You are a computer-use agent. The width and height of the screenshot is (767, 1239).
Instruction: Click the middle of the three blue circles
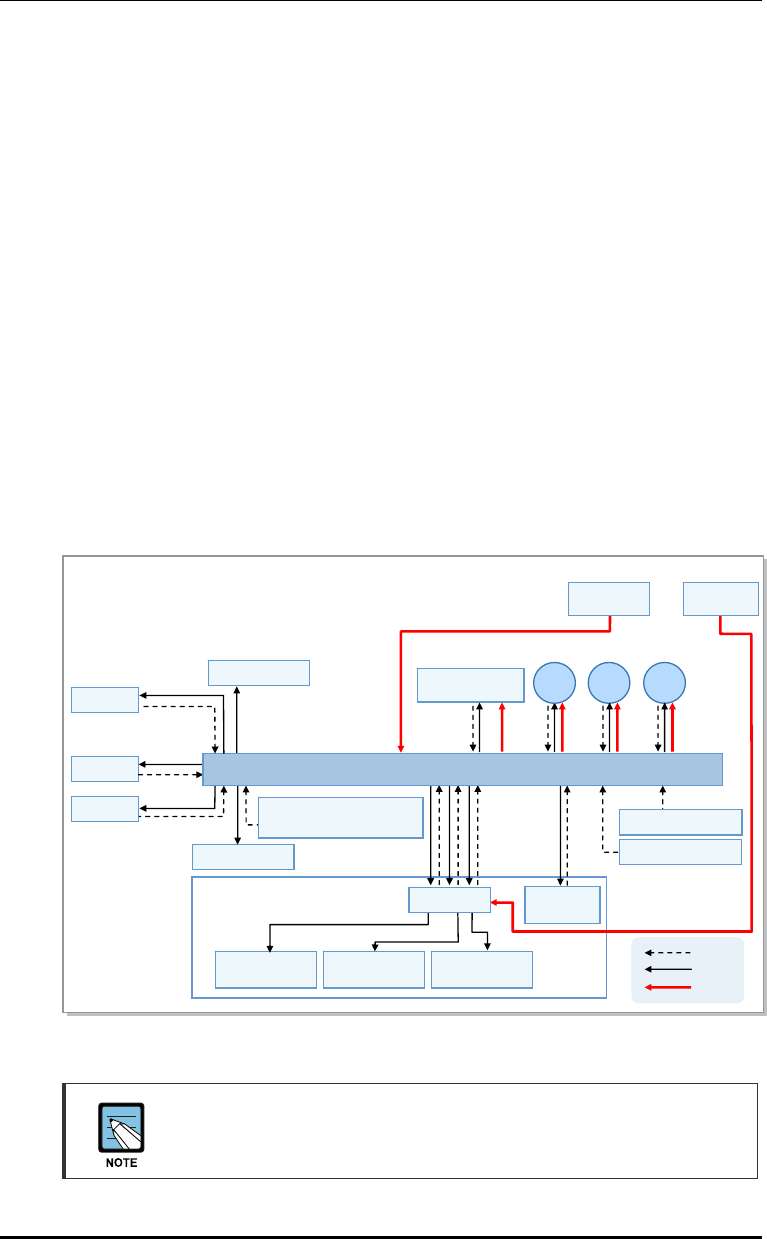[x=609, y=681]
